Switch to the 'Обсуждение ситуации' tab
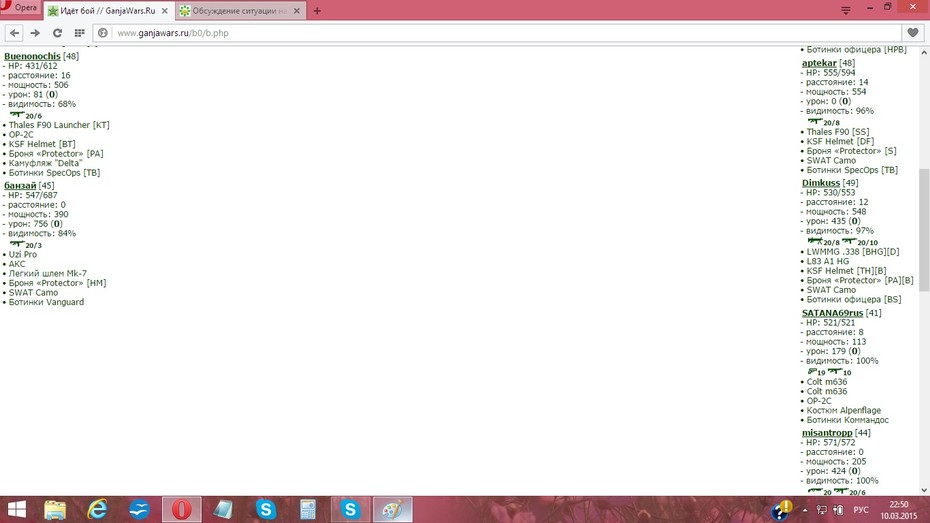Screen dimensions: 930x523 tap(241, 11)
